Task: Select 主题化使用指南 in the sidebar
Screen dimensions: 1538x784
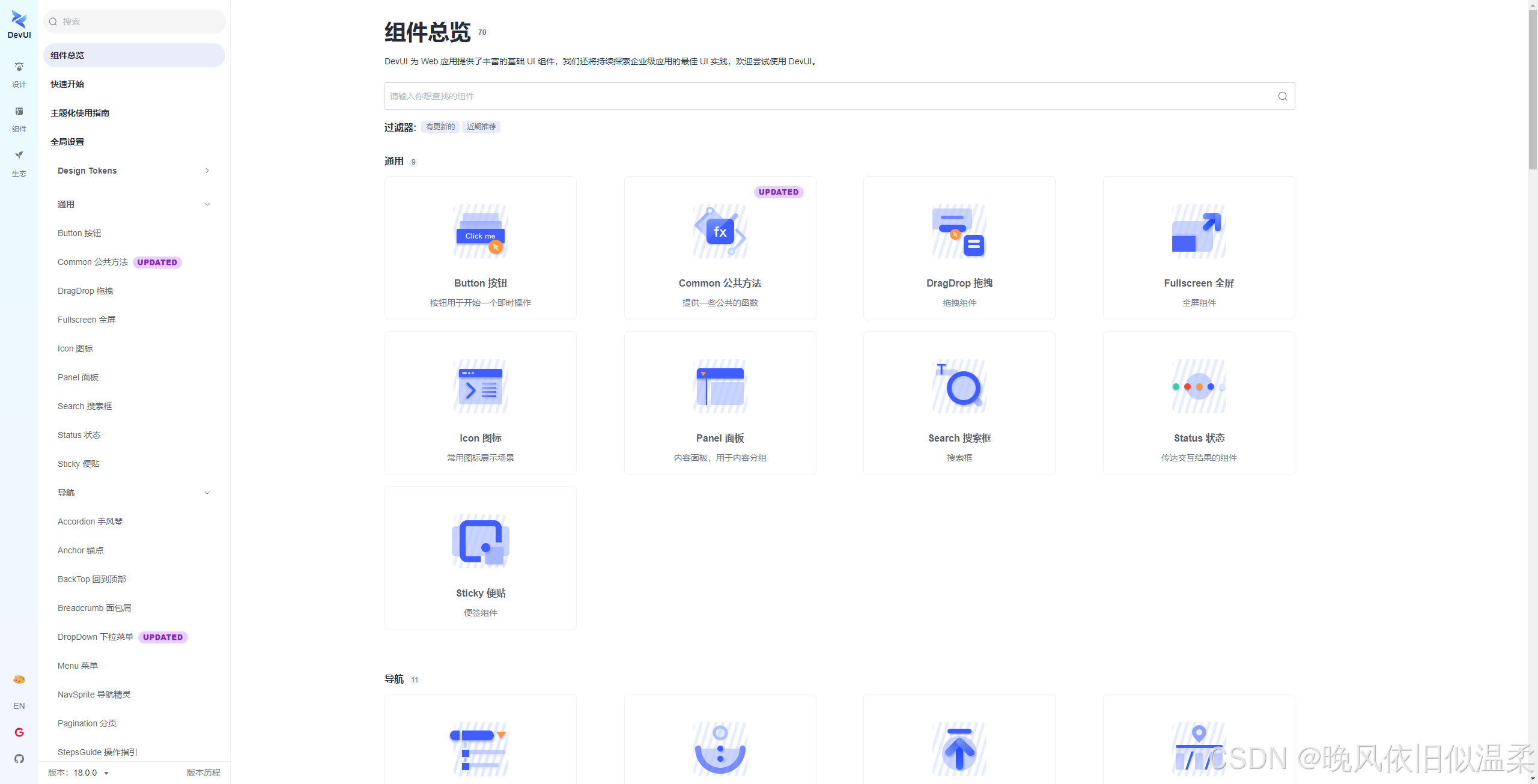Action: (80, 113)
